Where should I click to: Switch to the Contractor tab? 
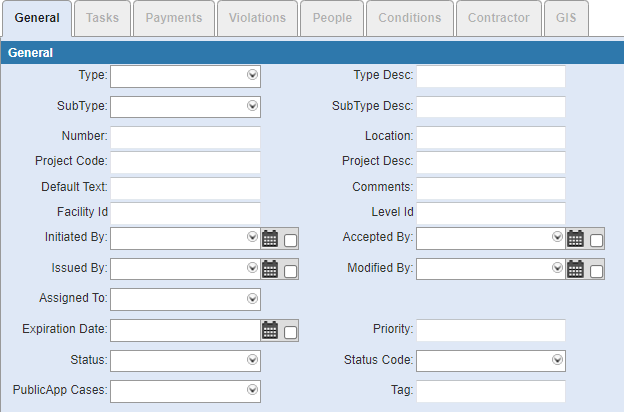click(499, 18)
